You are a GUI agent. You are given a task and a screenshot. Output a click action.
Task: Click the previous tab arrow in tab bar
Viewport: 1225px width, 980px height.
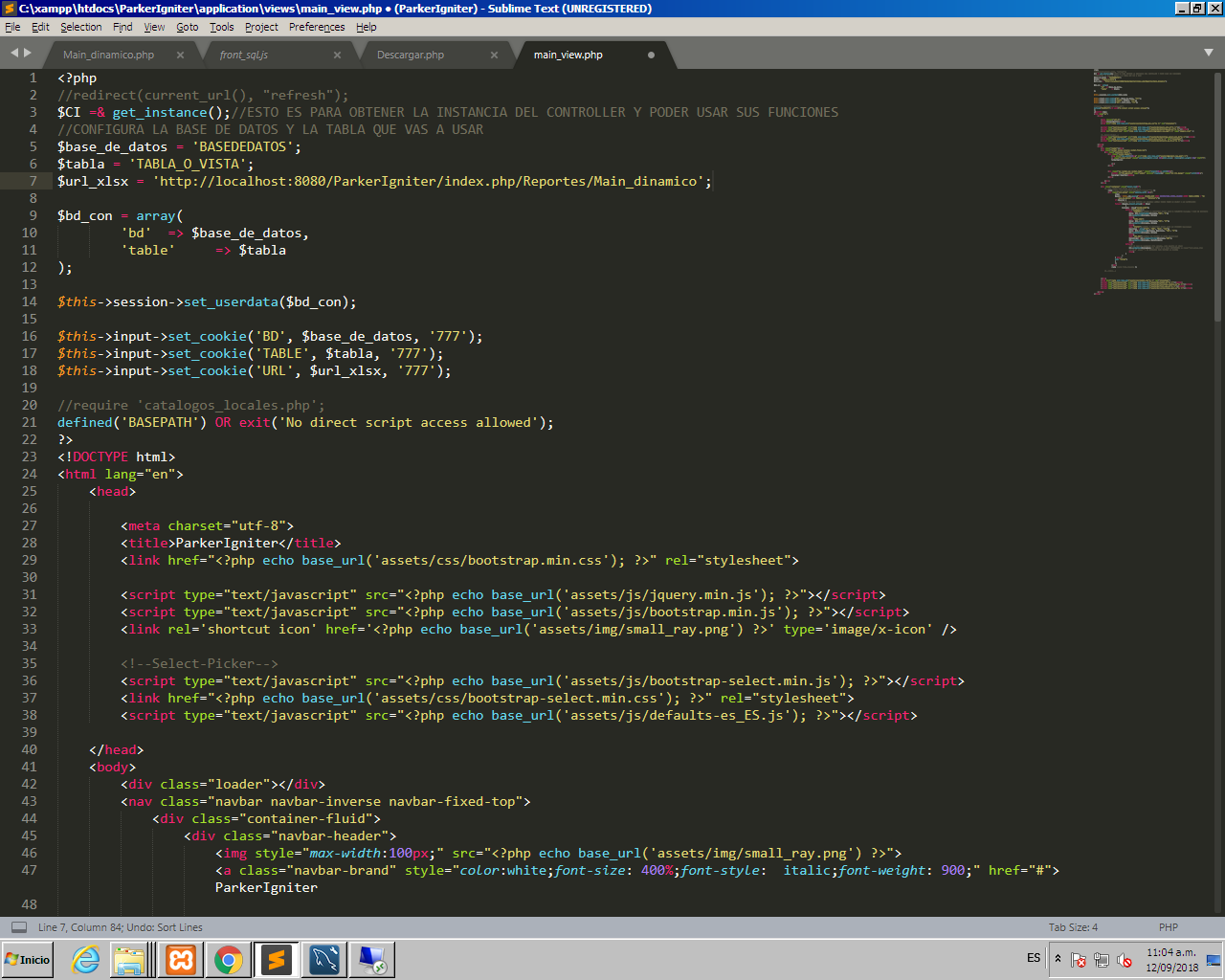[14, 53]
